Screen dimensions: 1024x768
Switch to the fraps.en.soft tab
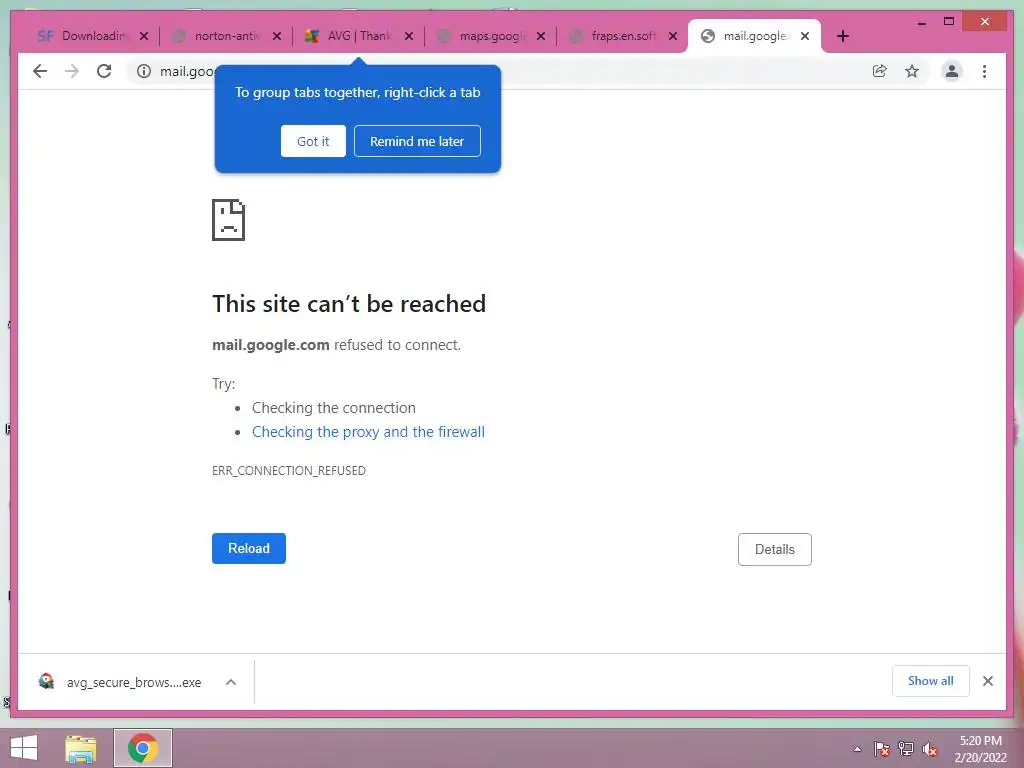[x=623, y=36]
